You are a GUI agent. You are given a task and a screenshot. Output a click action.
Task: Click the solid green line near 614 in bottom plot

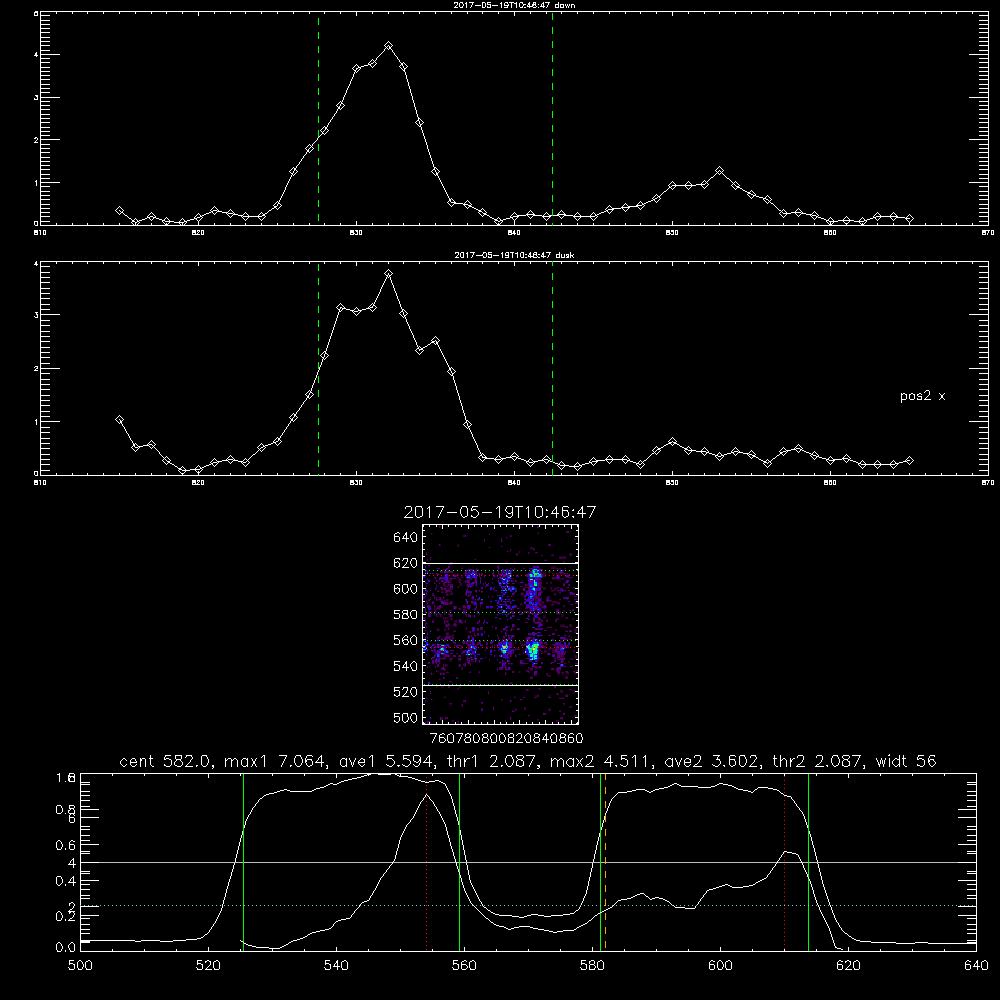coord(808,862)
